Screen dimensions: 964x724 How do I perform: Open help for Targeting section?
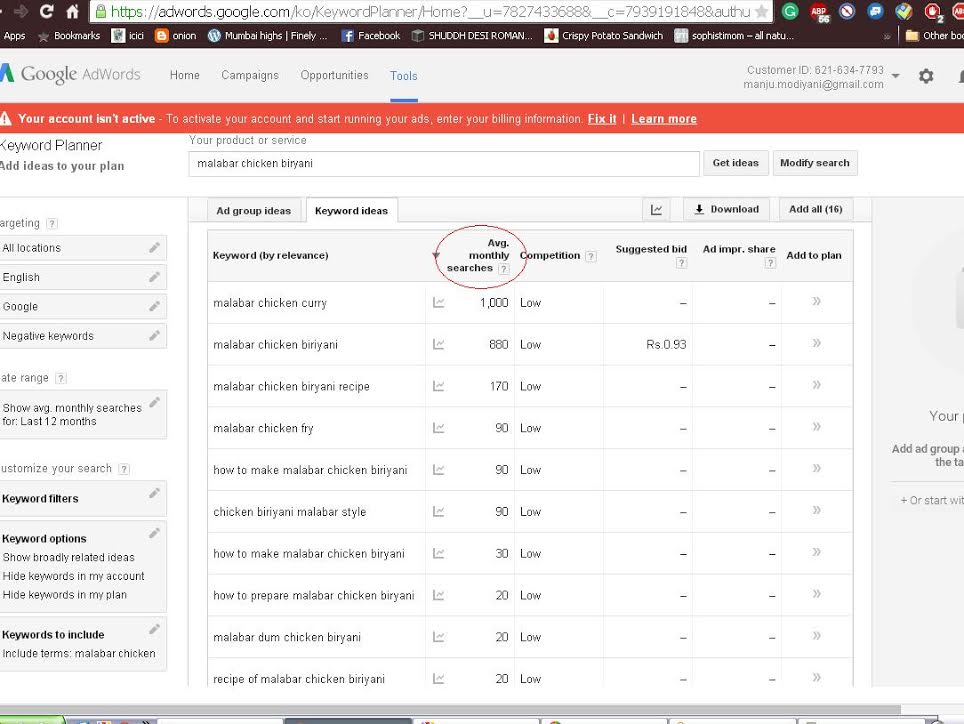(52, 223)
